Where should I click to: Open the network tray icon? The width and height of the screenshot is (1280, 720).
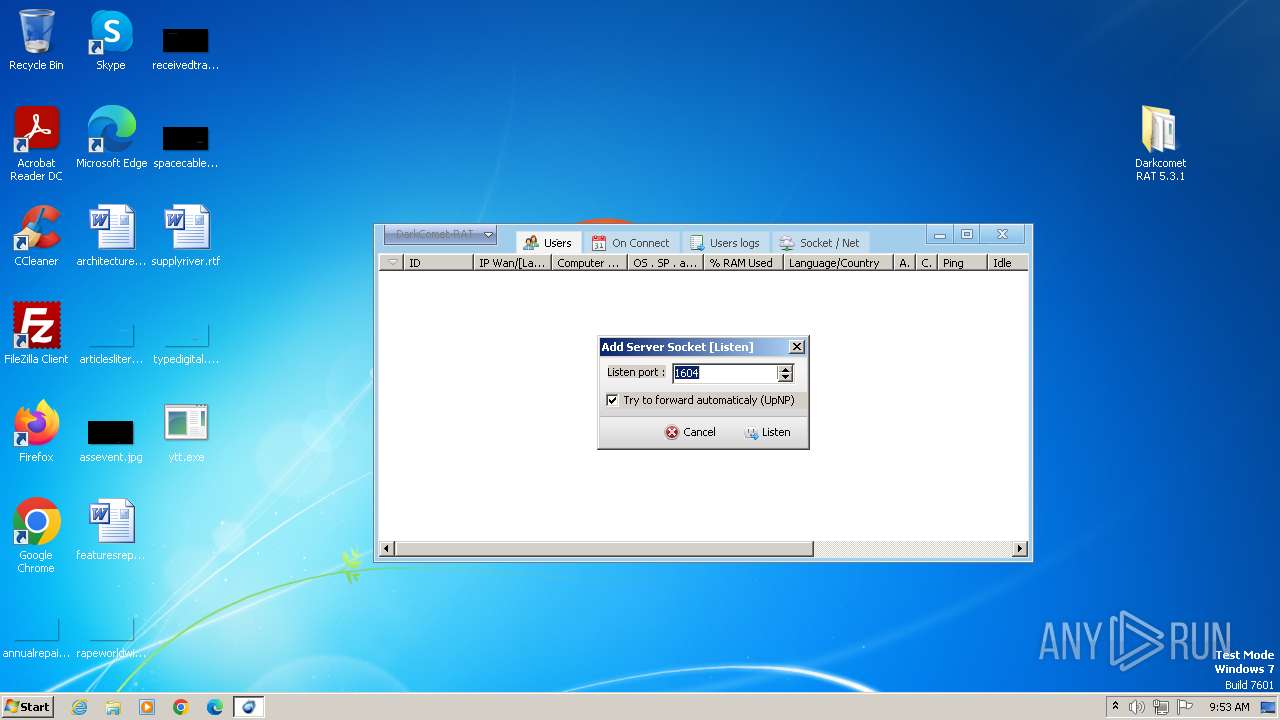(1161, 707)
